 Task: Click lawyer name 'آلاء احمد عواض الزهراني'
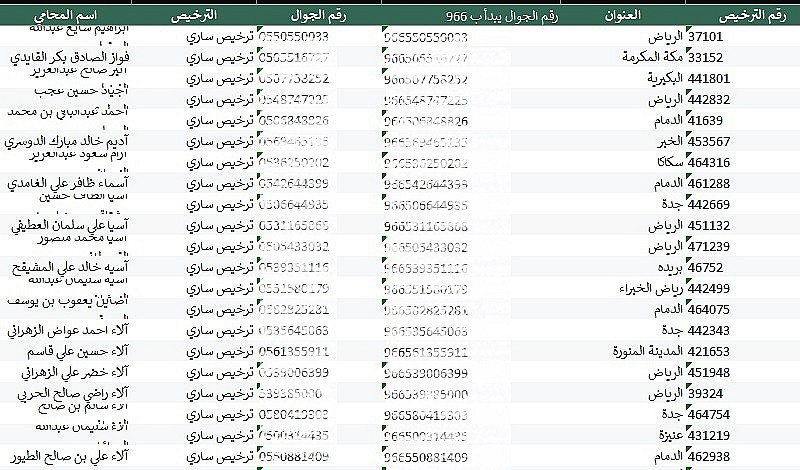point(68,330)
